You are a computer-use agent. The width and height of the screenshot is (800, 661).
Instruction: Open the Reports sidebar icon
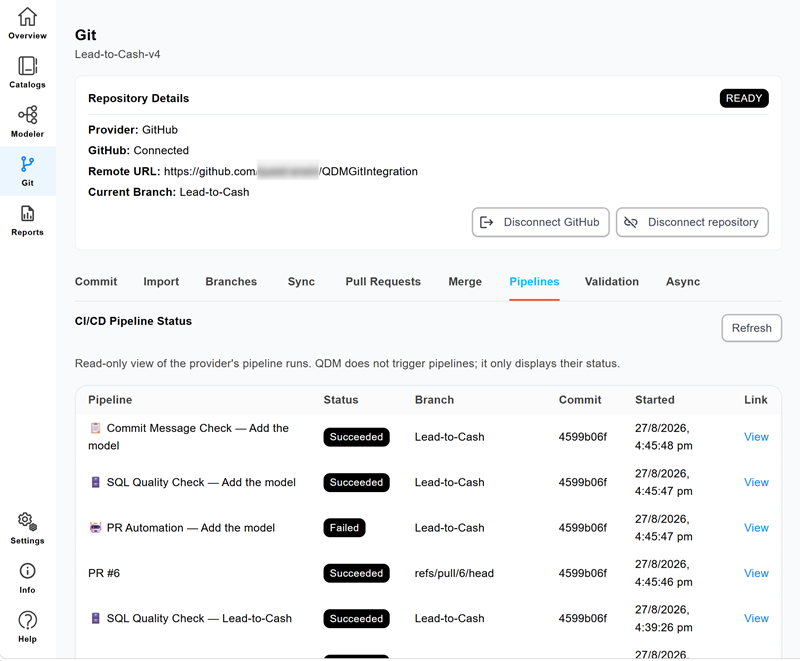28,213
